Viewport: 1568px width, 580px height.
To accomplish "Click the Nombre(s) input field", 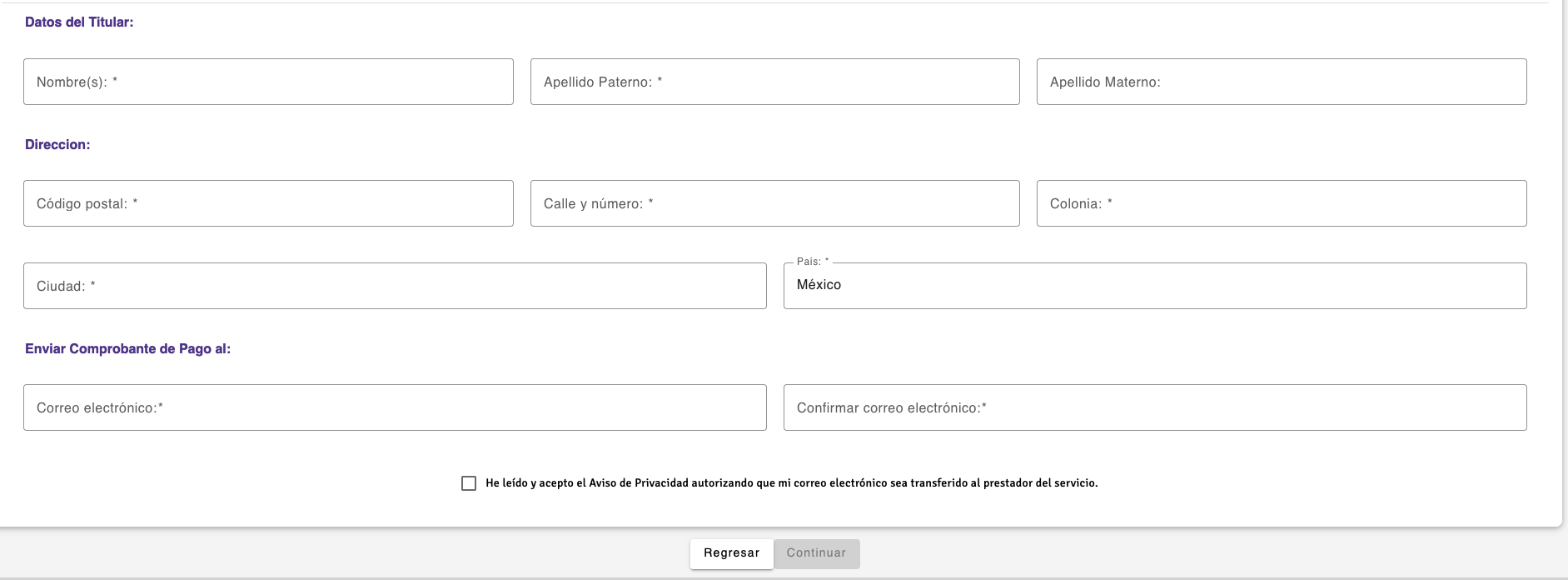I will (268, 82).
